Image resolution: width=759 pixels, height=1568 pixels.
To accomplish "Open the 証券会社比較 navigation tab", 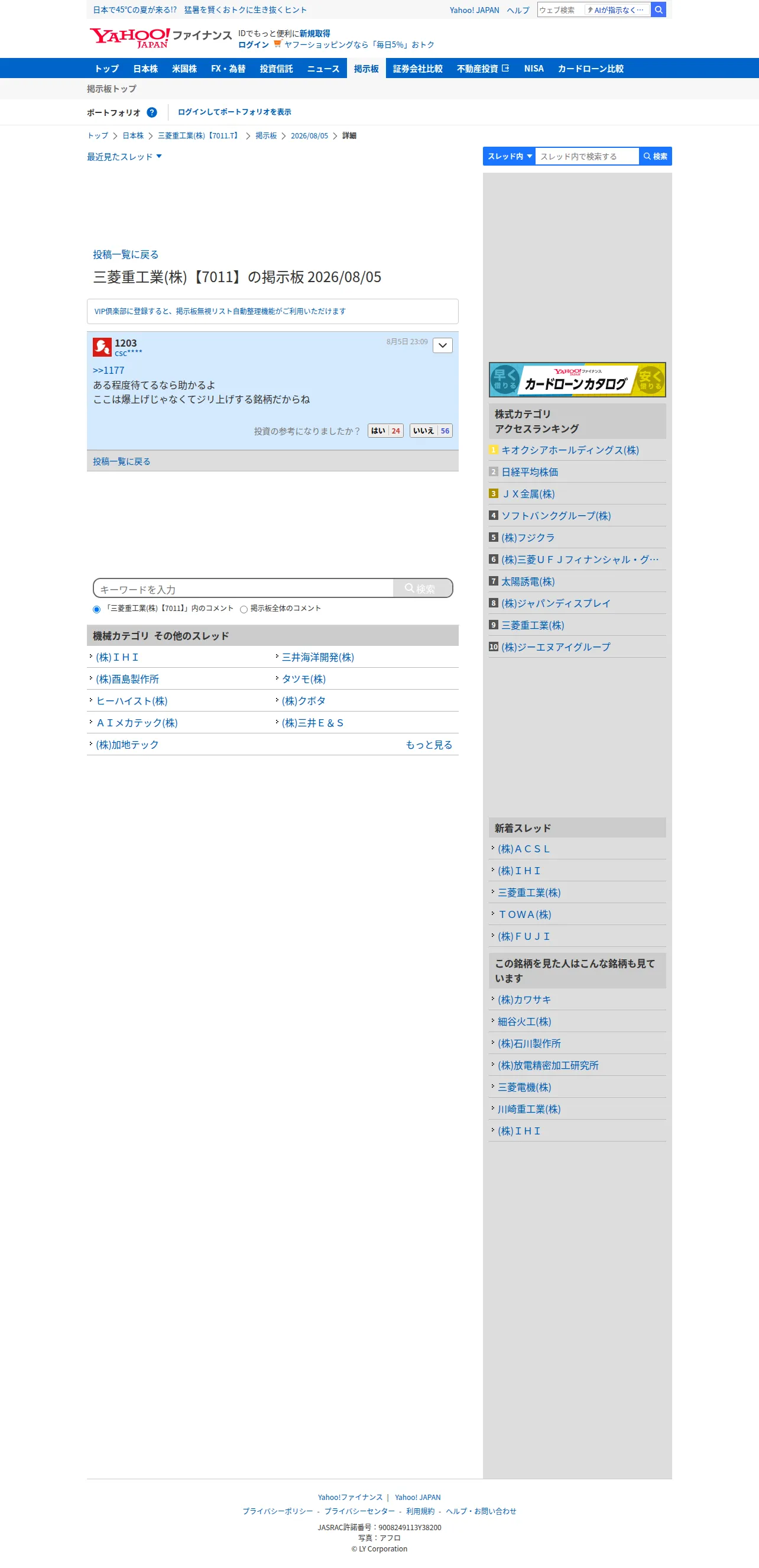I will point(417,69).
